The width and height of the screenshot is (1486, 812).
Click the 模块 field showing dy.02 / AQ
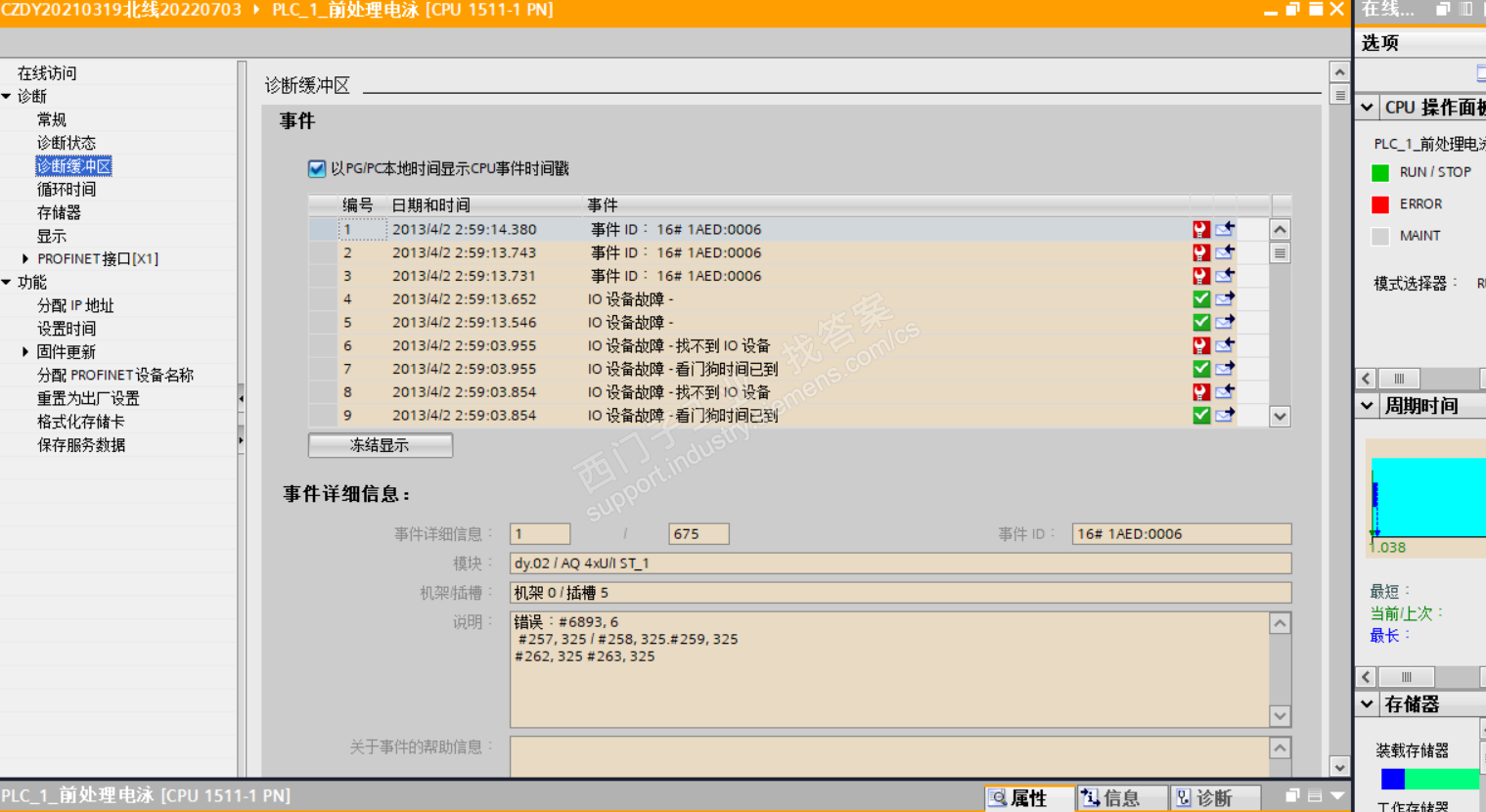pyautogui.click(x=900, y=564)
